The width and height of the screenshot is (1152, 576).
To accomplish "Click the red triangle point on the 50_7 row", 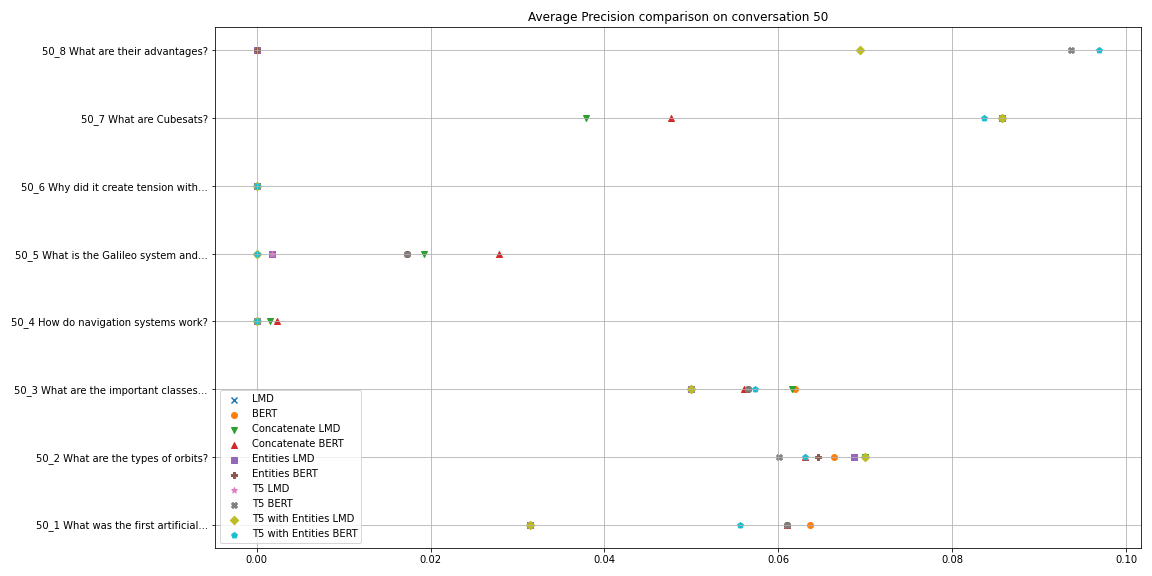I will pyautogui.click(x=671, y=119).
